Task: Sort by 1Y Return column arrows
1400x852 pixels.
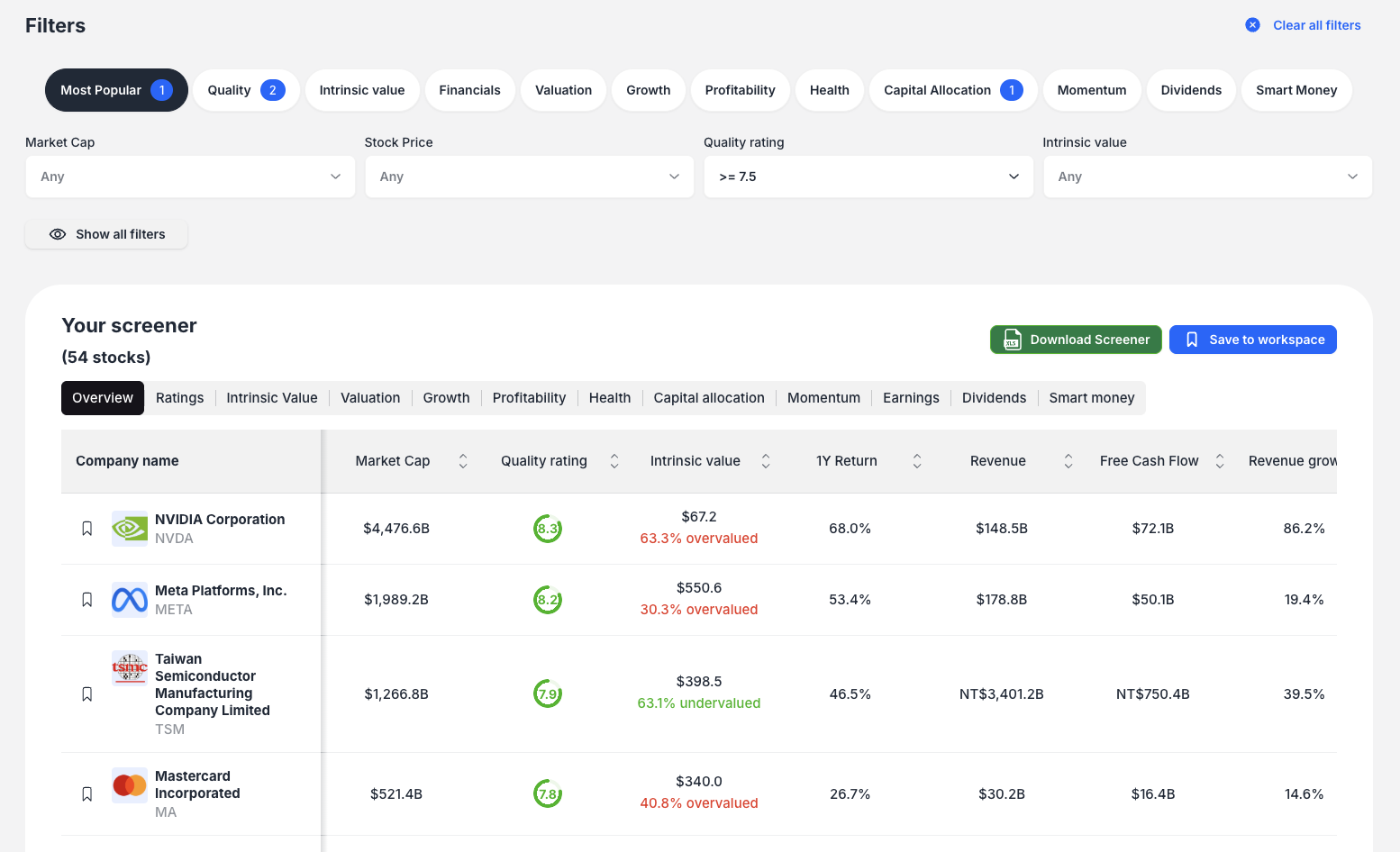Action: (917, 461)
